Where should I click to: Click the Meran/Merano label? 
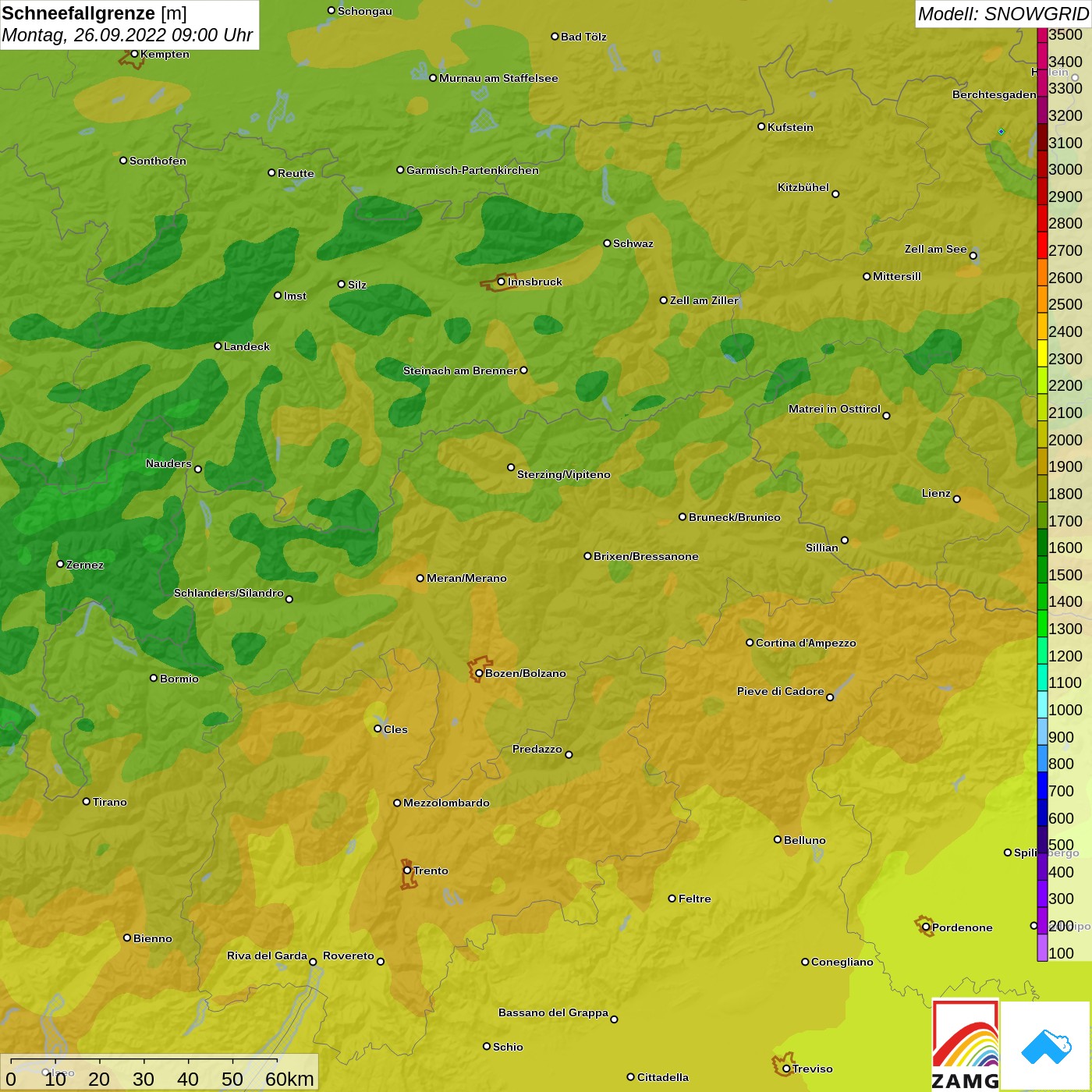click(x=466, y=578)
